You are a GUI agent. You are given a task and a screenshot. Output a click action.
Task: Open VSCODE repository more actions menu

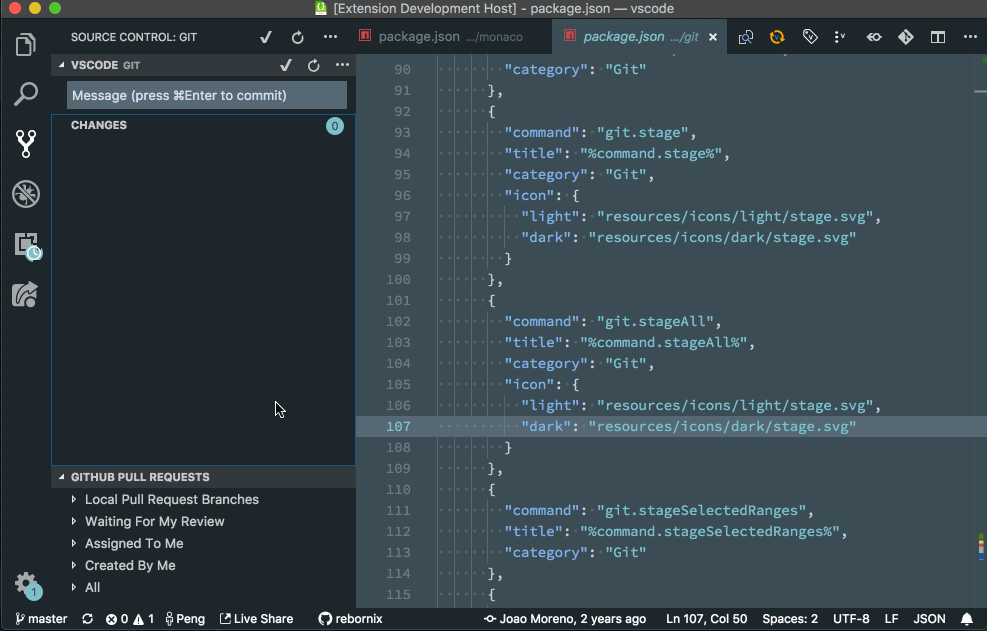[342, 65]
